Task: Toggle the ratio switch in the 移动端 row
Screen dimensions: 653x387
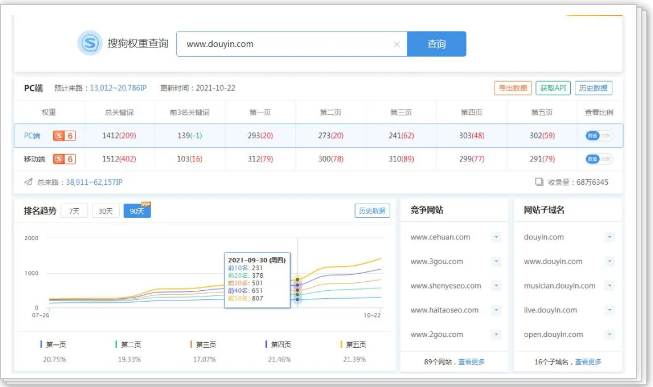Action: pyautogui.click(x=599, y=159)
